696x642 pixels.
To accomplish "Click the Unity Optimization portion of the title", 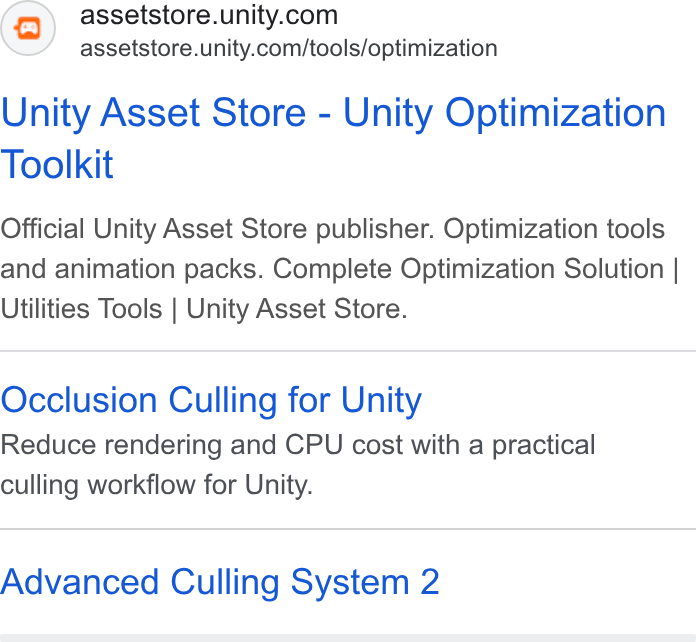I will click(505, 113).
